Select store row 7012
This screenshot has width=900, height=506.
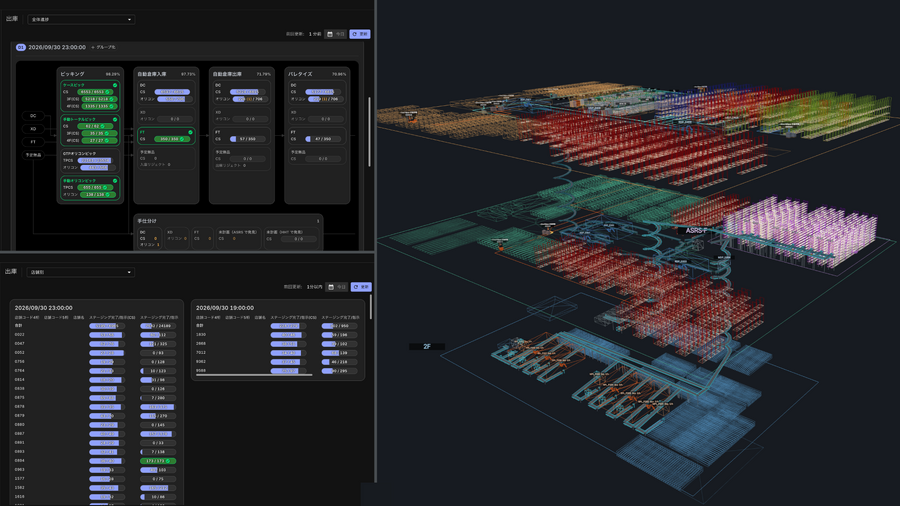coord(278,353)
